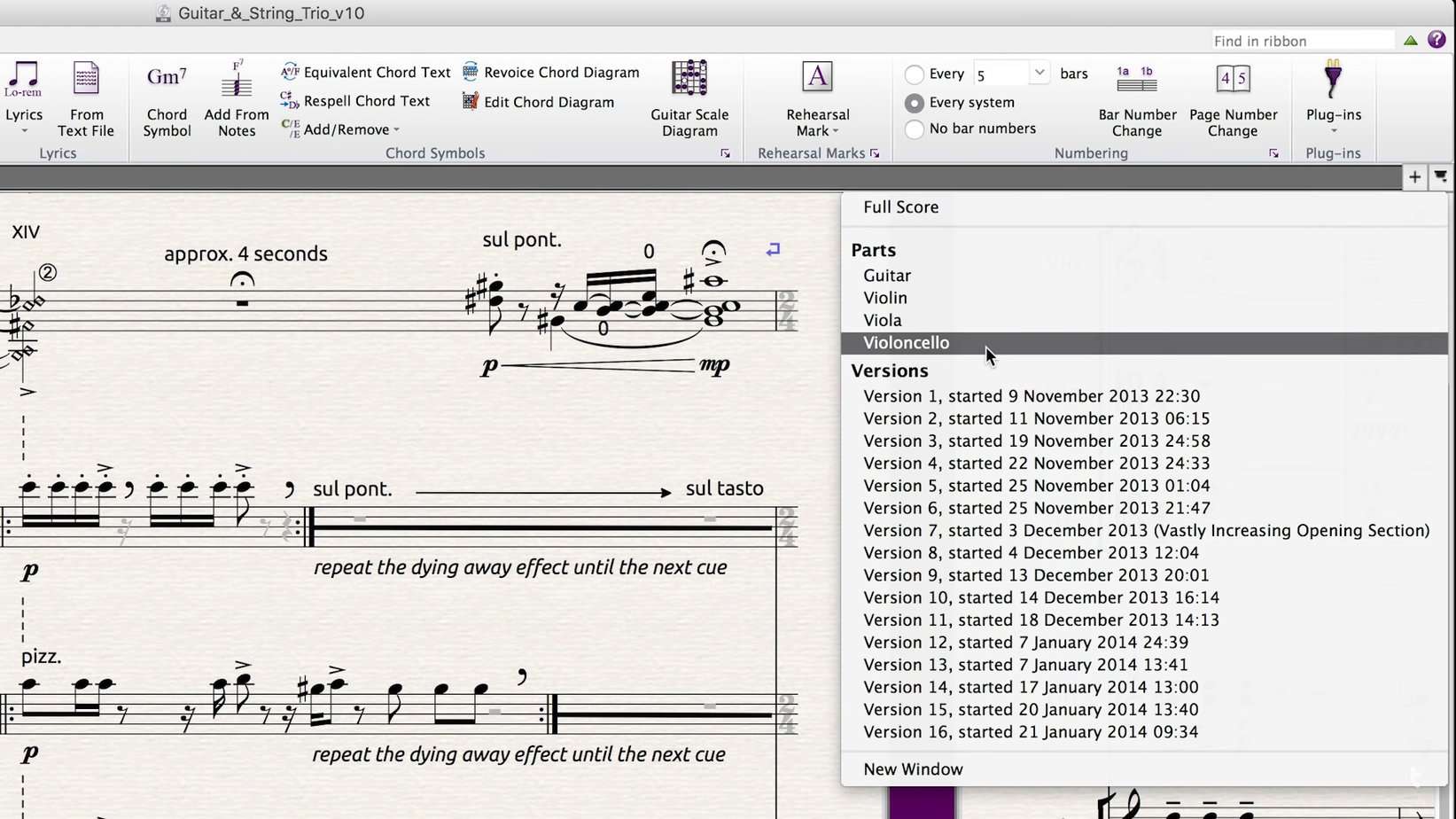Select the Chord Symbol tool
The height and width of the screenshot is (819, 1456).
166,96
